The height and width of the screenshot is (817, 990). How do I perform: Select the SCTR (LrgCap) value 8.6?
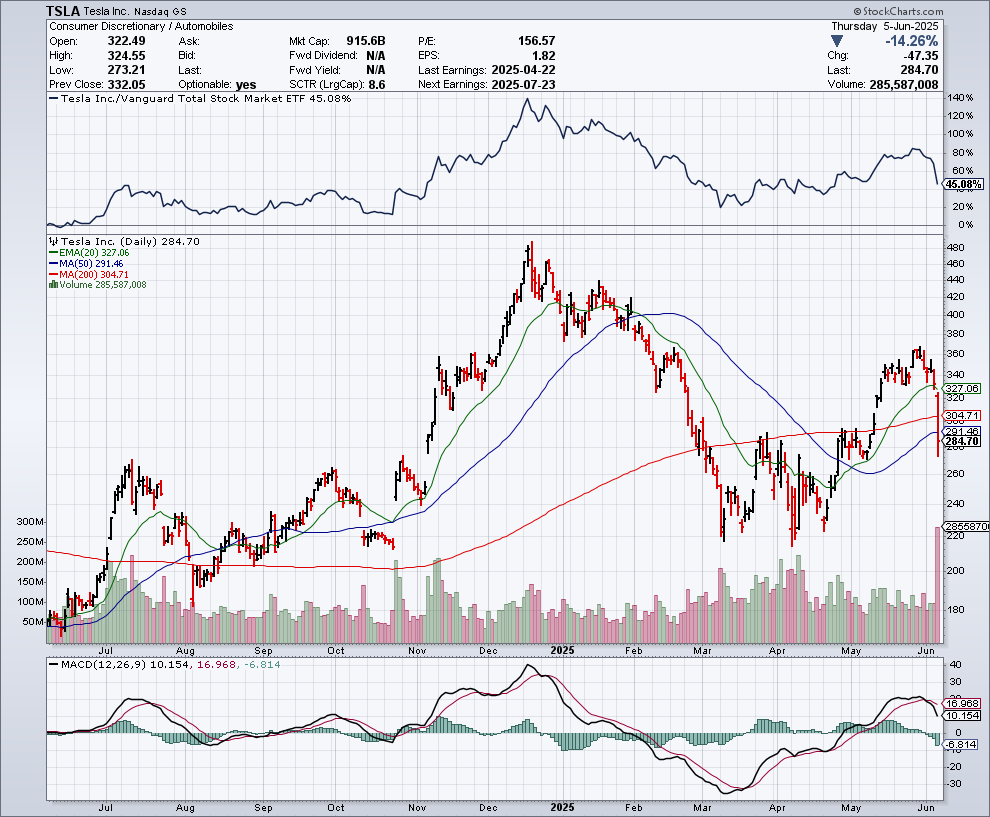pyautogui.click(x=376, y=85)
